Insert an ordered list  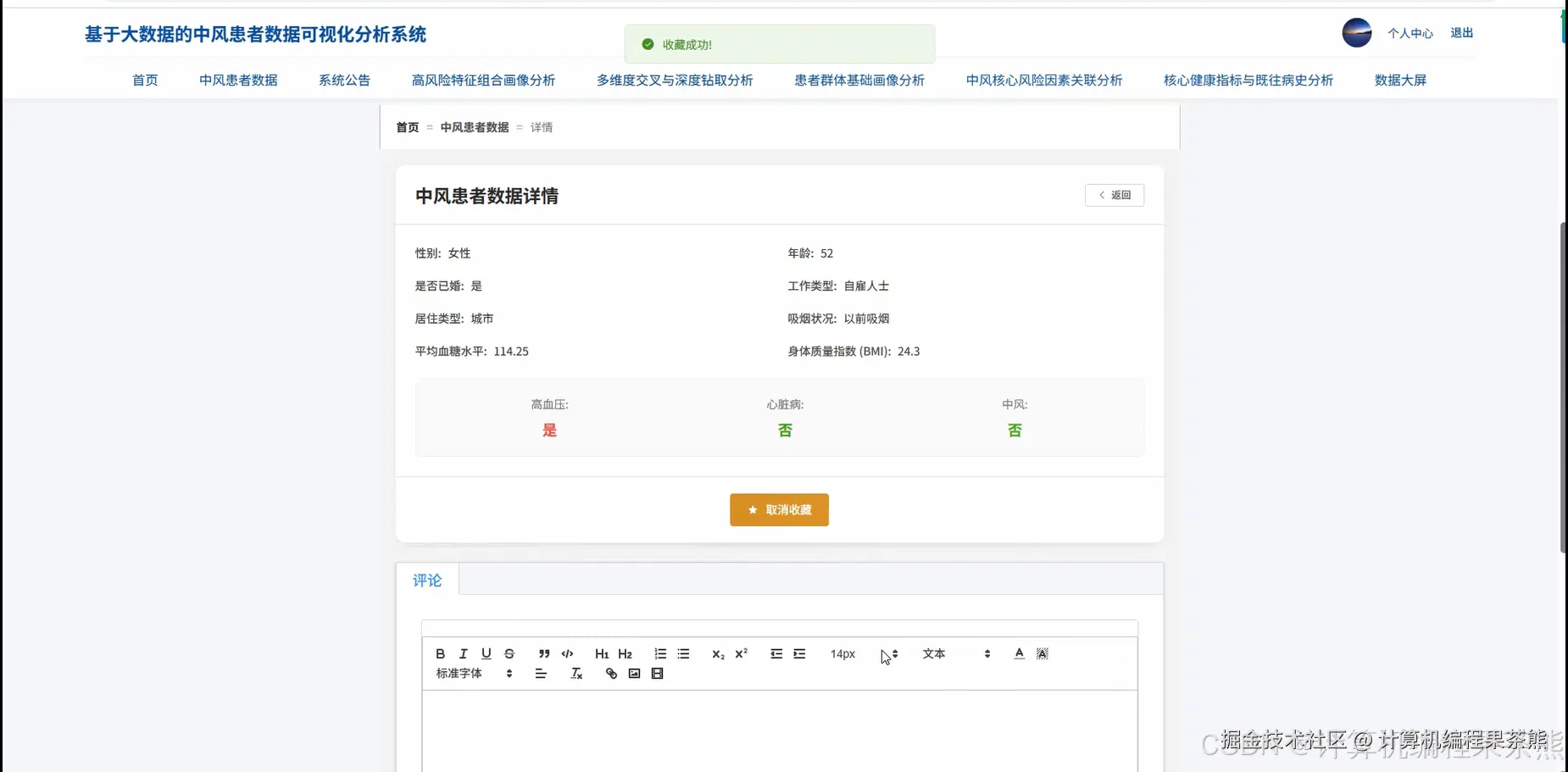coord(659,653)
